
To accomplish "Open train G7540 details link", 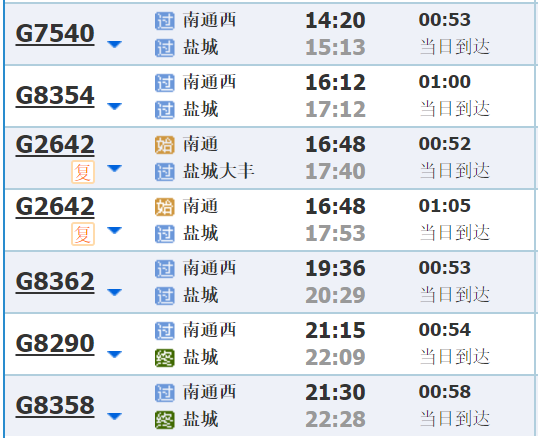I will pos(55,34).
